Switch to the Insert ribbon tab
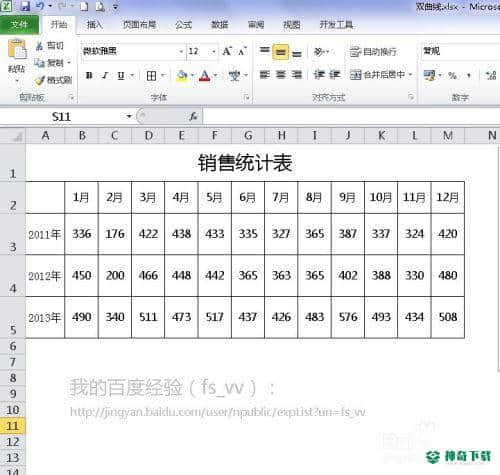Image resolution: width=500 pixels, height=475 pixels. (95, 24)
